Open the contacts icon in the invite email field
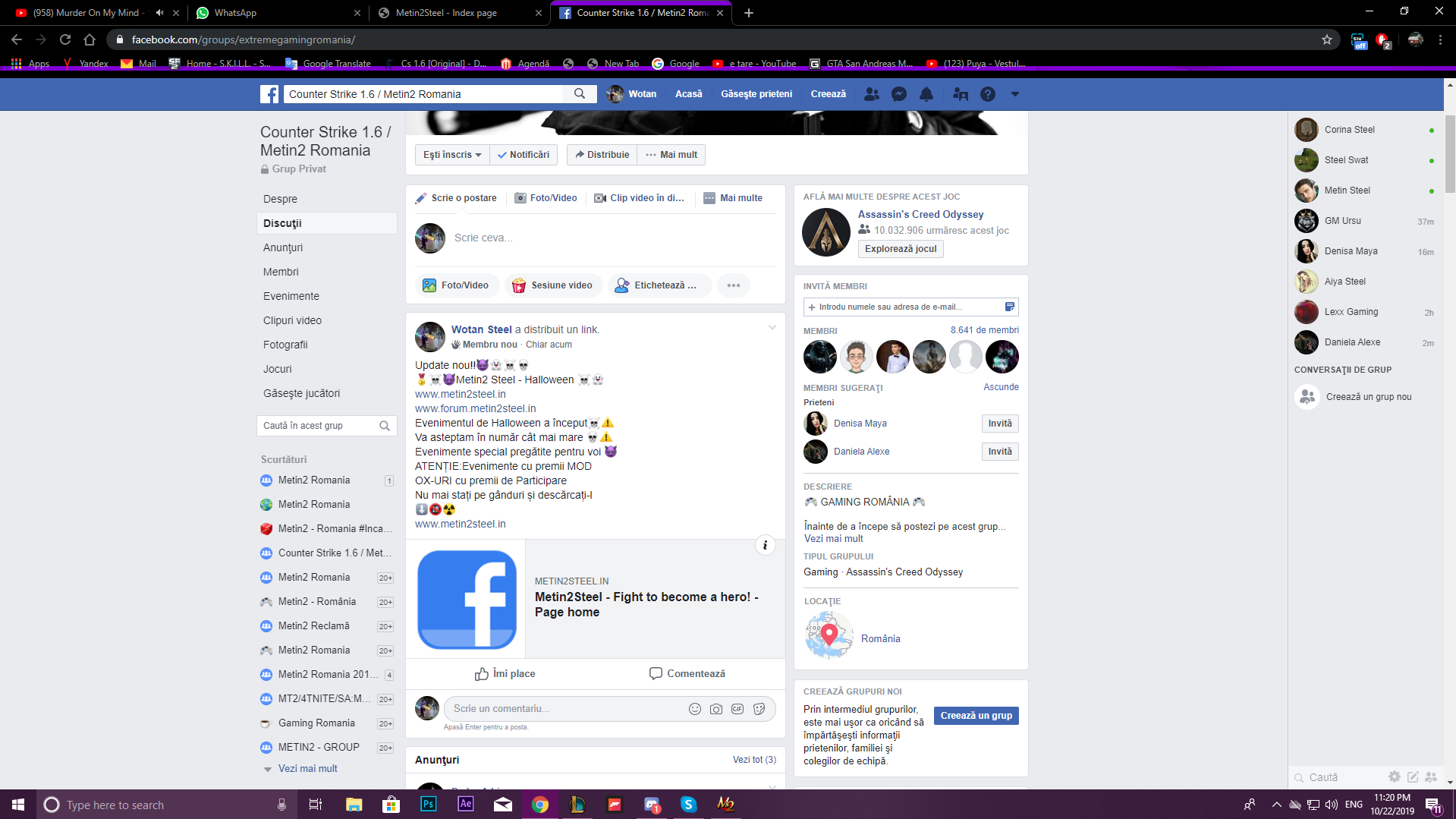The width and height of the screenshot is (1456, 819). 1010,307
